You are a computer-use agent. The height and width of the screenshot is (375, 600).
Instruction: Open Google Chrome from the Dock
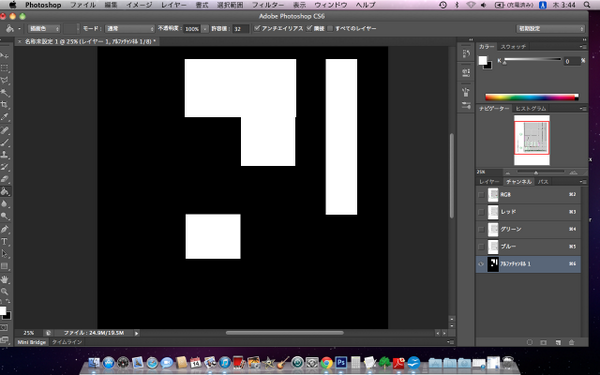[x=326, y=362]
